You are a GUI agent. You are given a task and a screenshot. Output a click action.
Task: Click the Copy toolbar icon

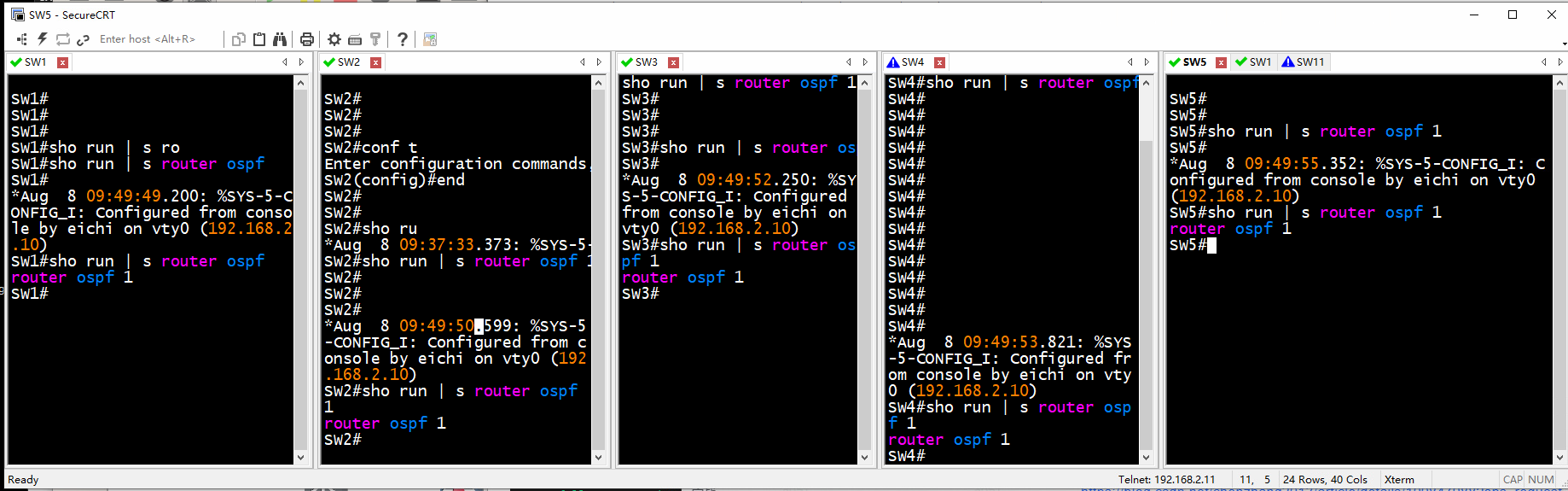point(239,39)
